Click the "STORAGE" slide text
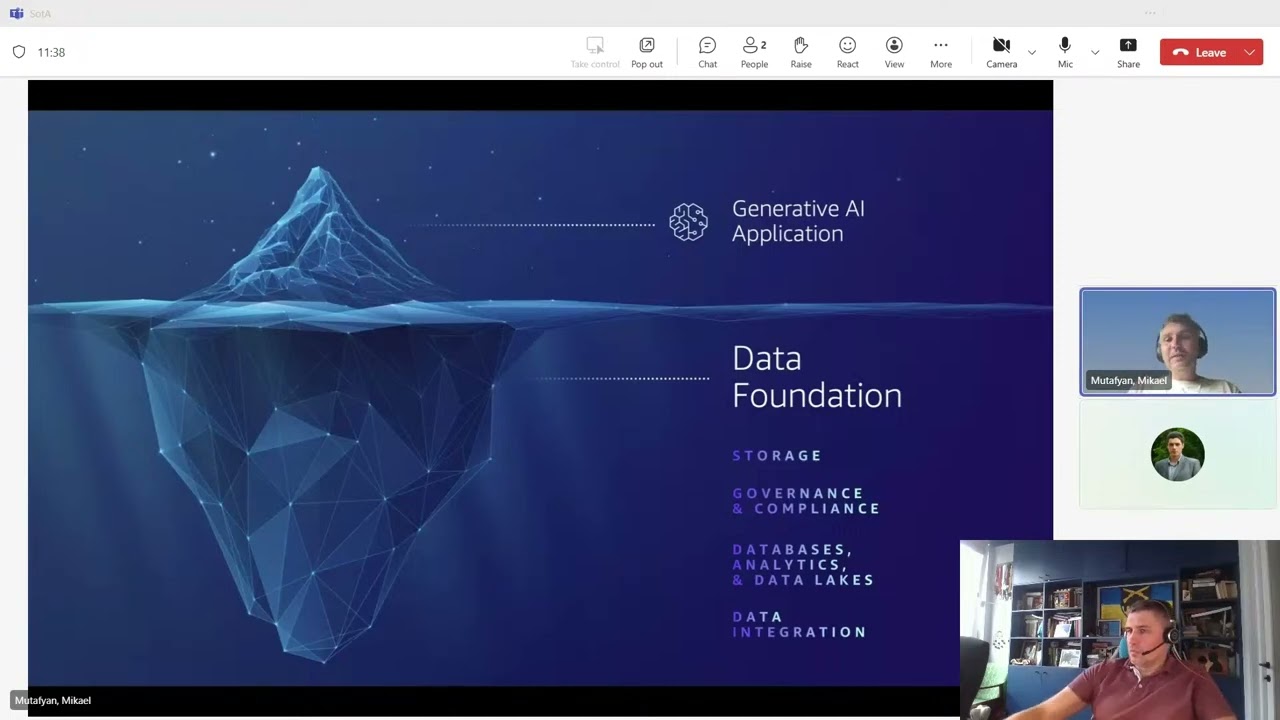This screenshot has height=720, width=1280. coord(777,455)
